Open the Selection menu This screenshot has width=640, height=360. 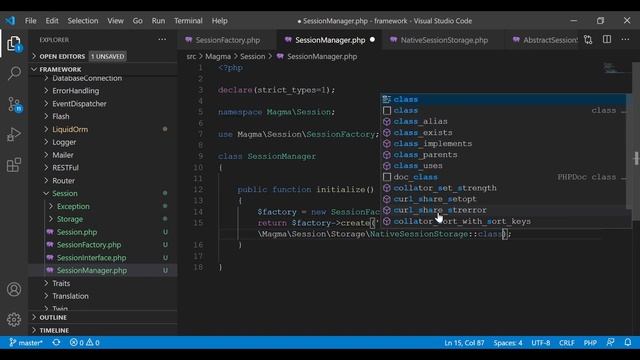tap(83, 20)
